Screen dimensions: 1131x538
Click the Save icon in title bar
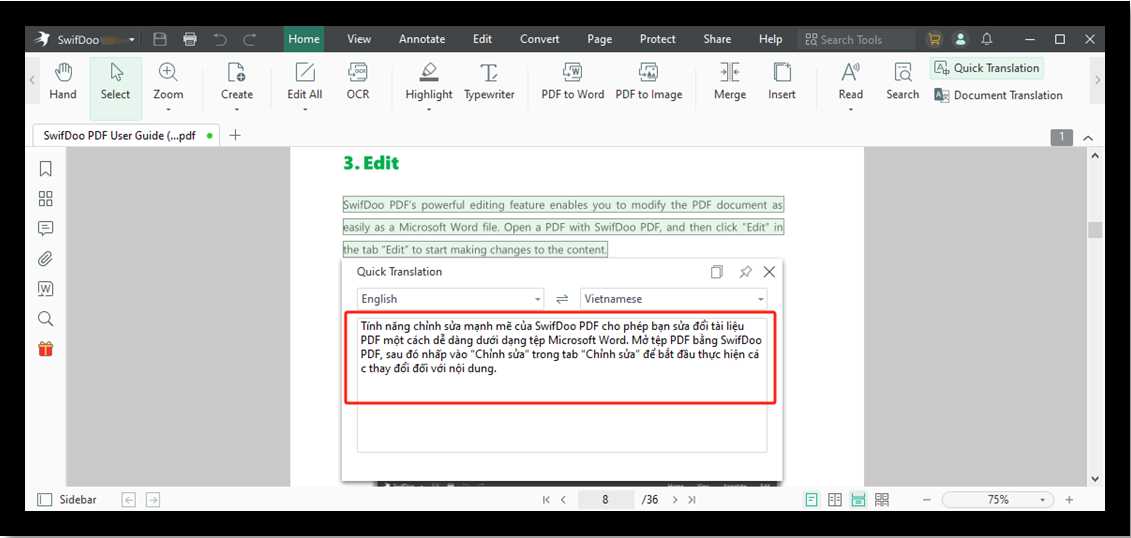click(x=161, y=39)
